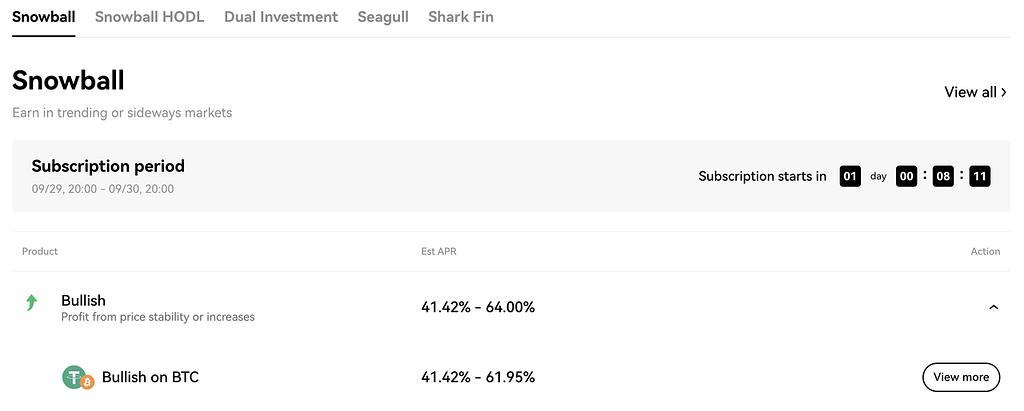1024x411 pixels.
Task: Collapse the Bullish section chevron
Action: tap(993, 307)
